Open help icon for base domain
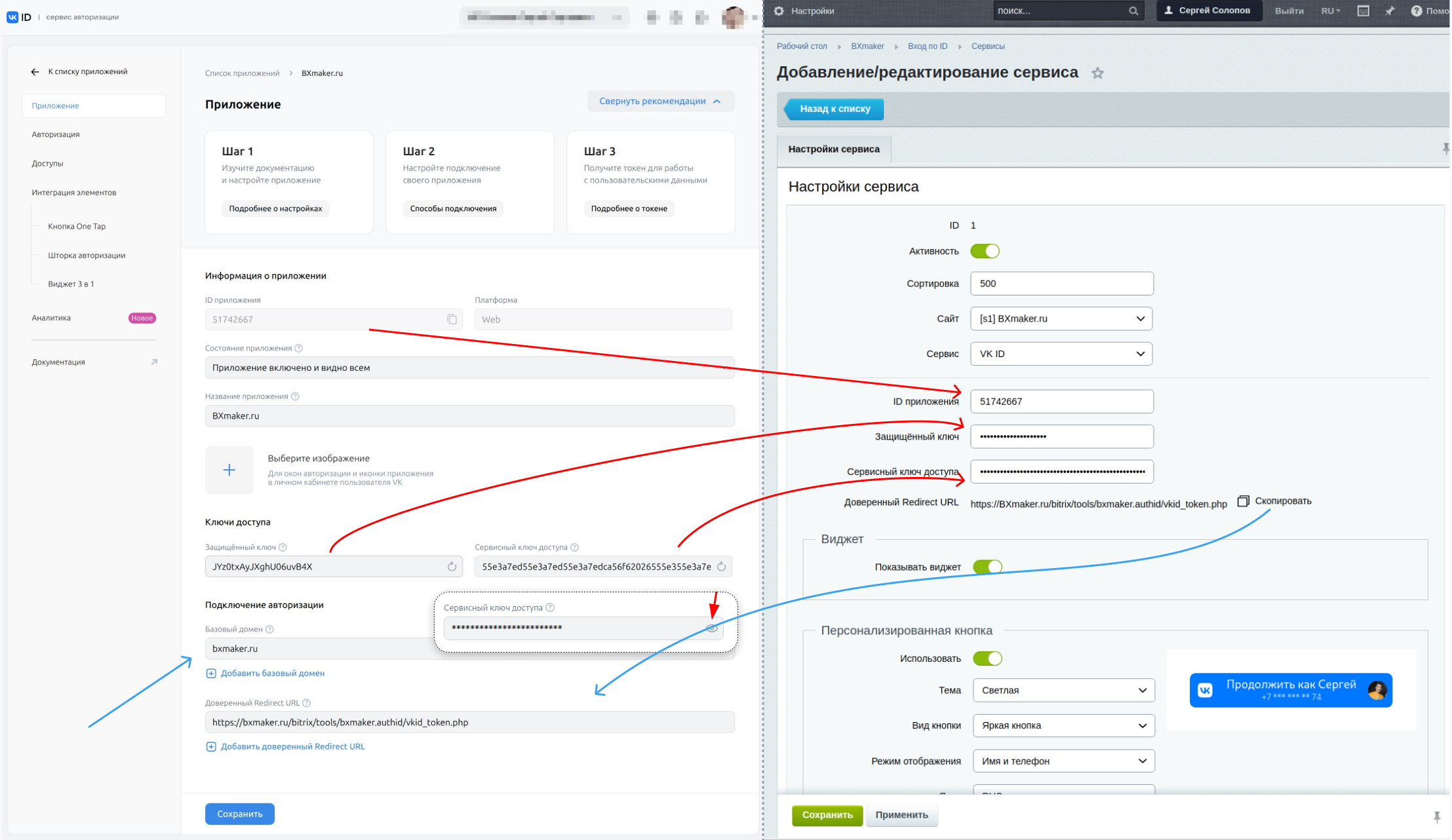This screenshot has width=1452, height=840. tap(269, 629)
